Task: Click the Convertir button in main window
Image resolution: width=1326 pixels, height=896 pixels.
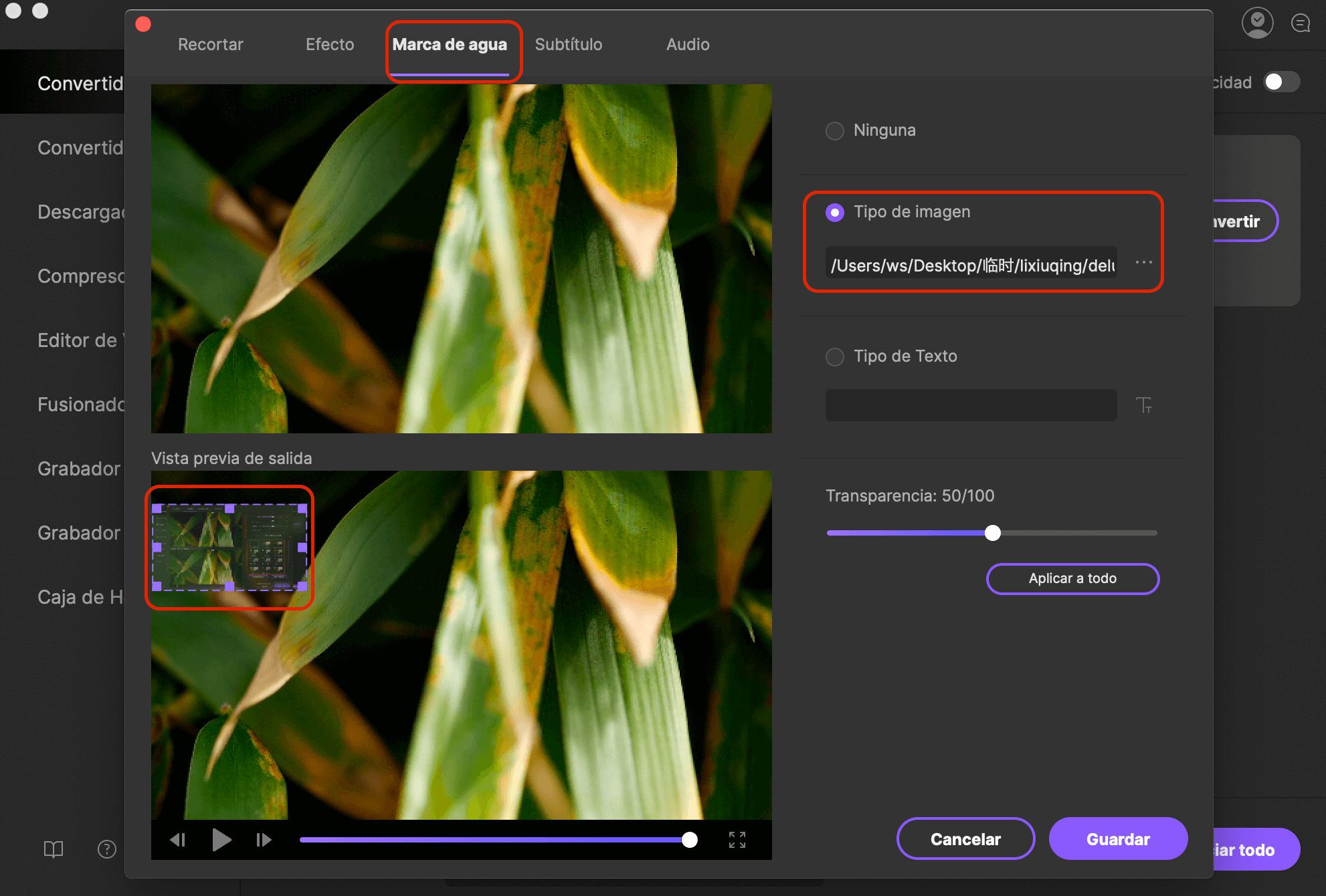Action: tap(1245, 221)
